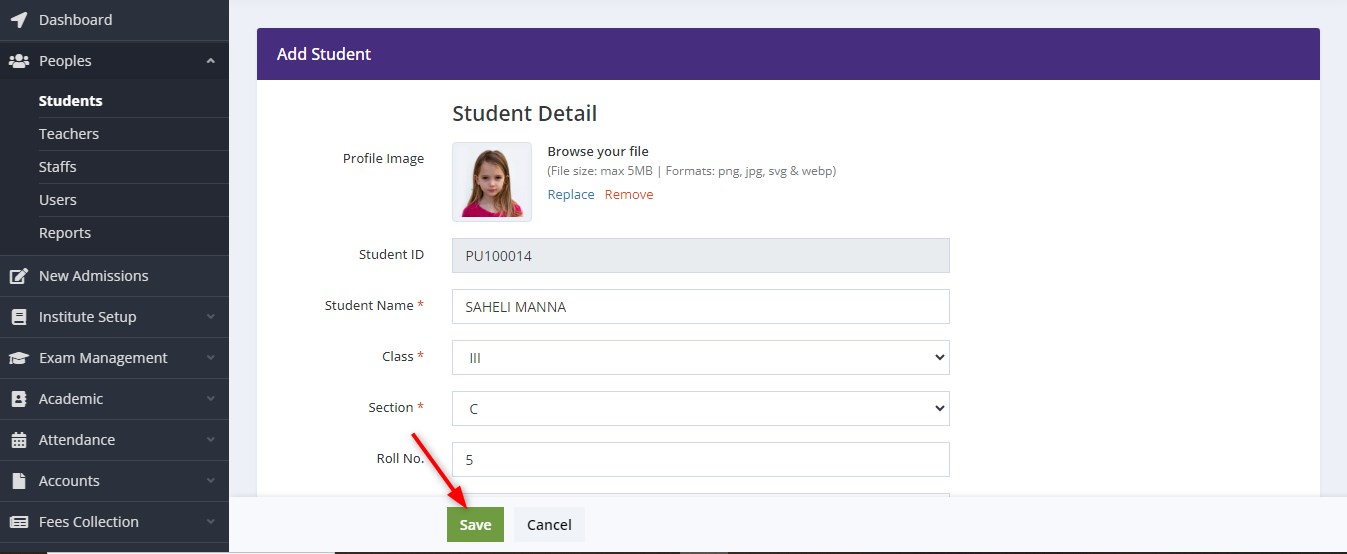Click the Fees Collection icon

click(18, 522)
